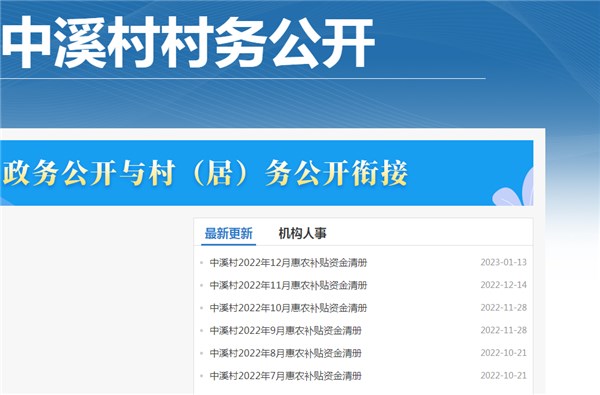
Task: Click the 2022-12-14 date label
Action: [x=504, y=285]
